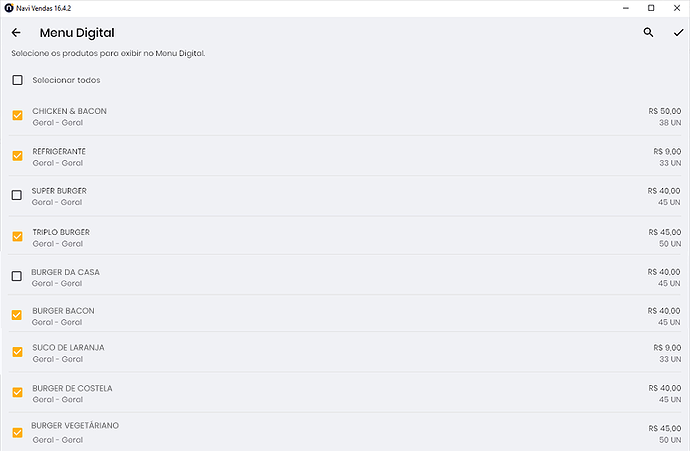Enable the SUPER BURGER checkbox

pos(17,196)
